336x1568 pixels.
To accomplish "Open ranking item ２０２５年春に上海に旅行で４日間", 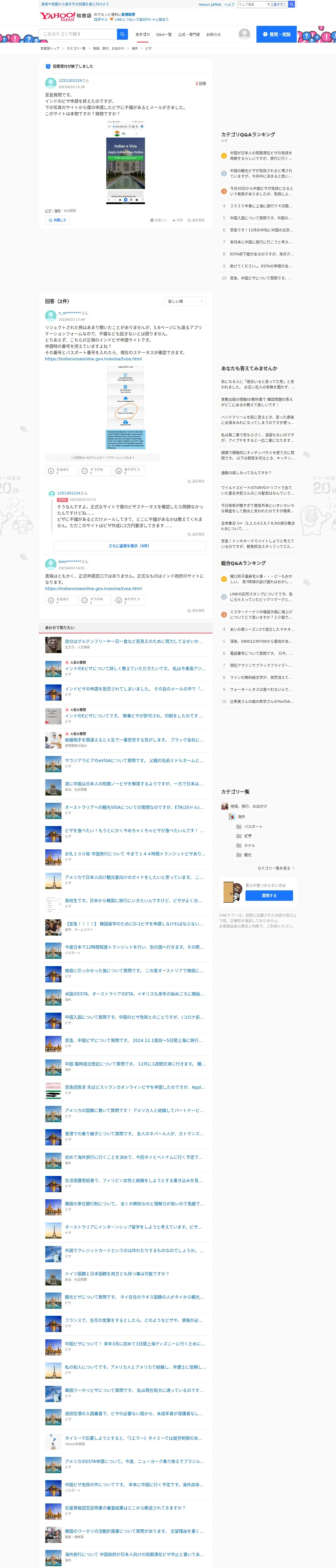I will click(261, 206).
